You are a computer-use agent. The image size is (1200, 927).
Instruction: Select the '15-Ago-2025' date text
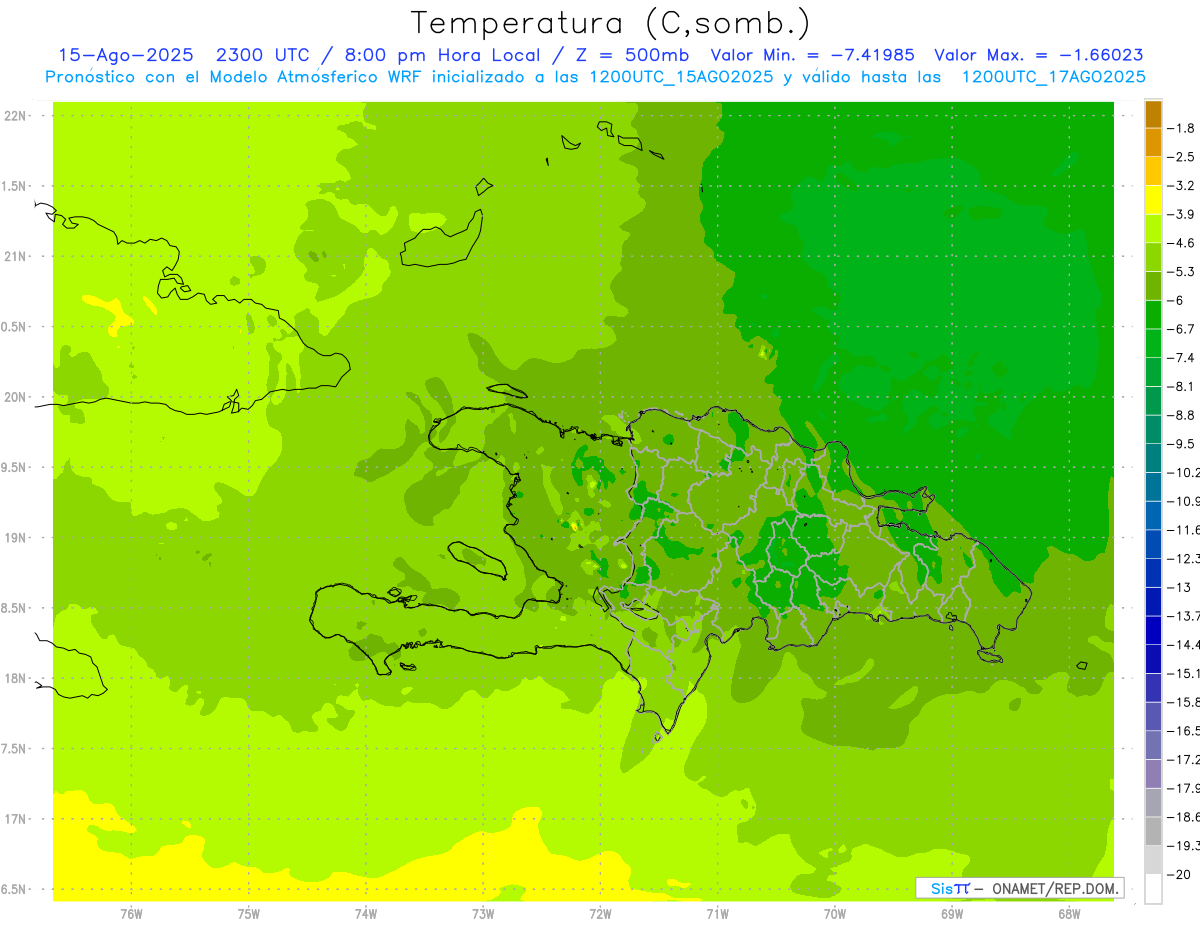[x=126, y=55]
